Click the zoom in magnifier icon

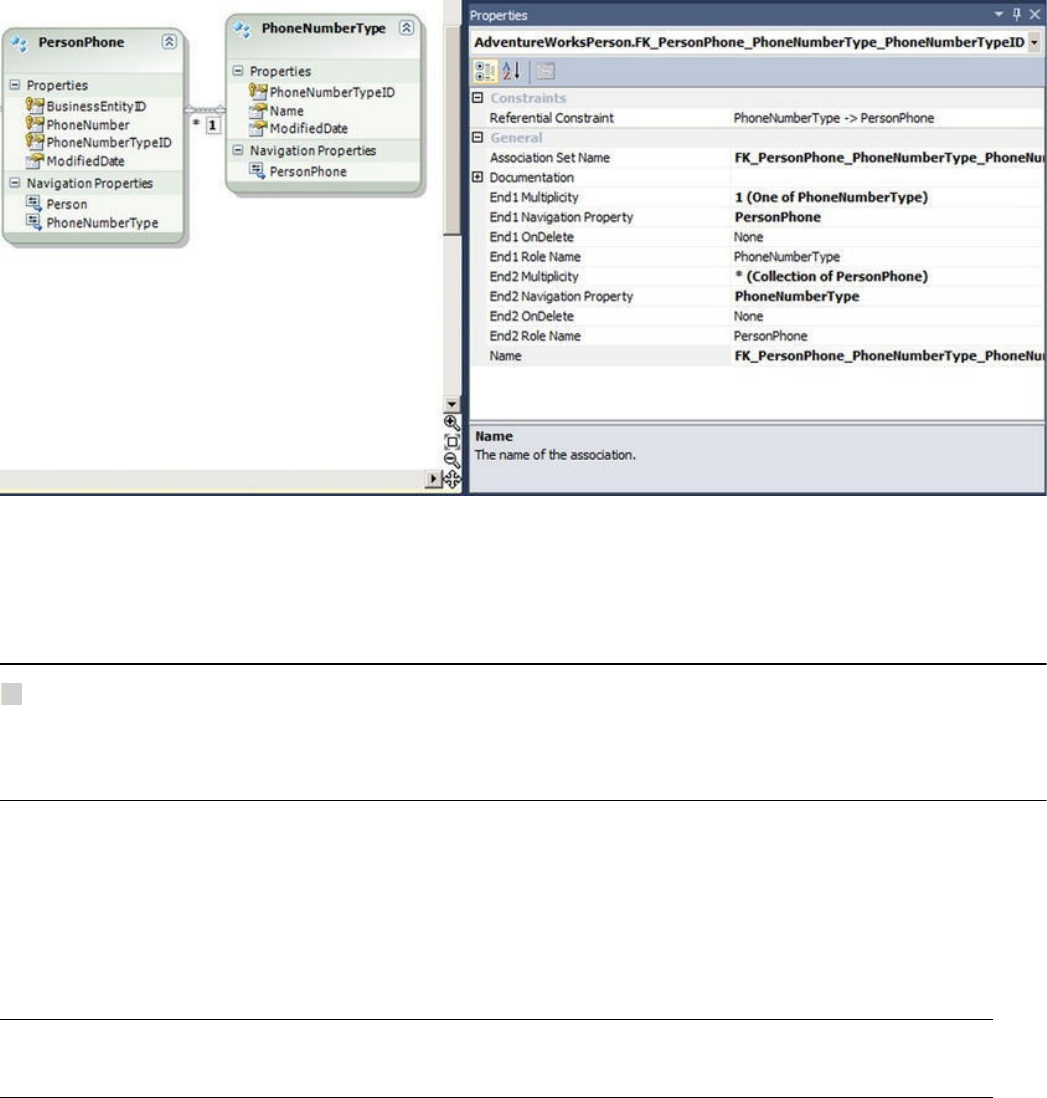(452, 422)
